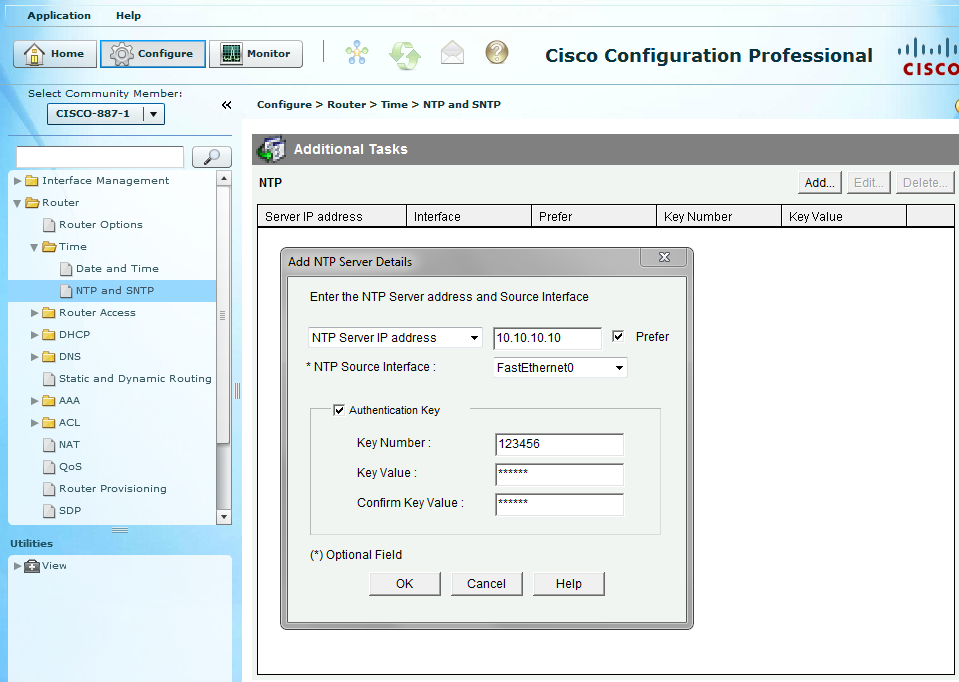Click the Server IP address column header
Screen dimensions: 959x682
(331, 217)
